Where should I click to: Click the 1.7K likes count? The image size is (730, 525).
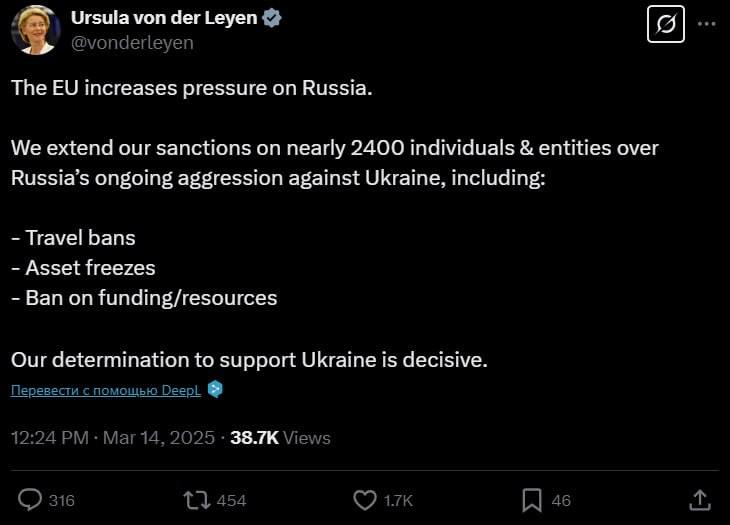(x=398, y=500)
